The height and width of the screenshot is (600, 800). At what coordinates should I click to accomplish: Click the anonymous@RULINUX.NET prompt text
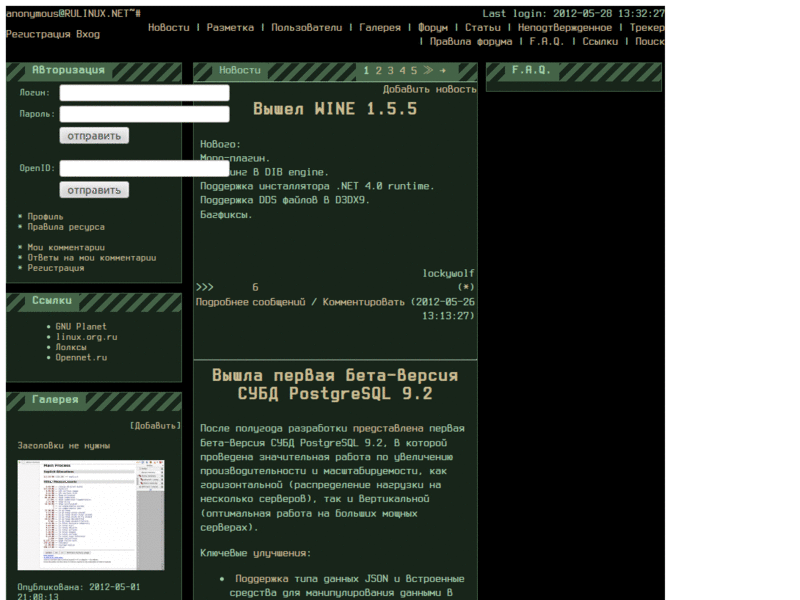pos(73,14)
